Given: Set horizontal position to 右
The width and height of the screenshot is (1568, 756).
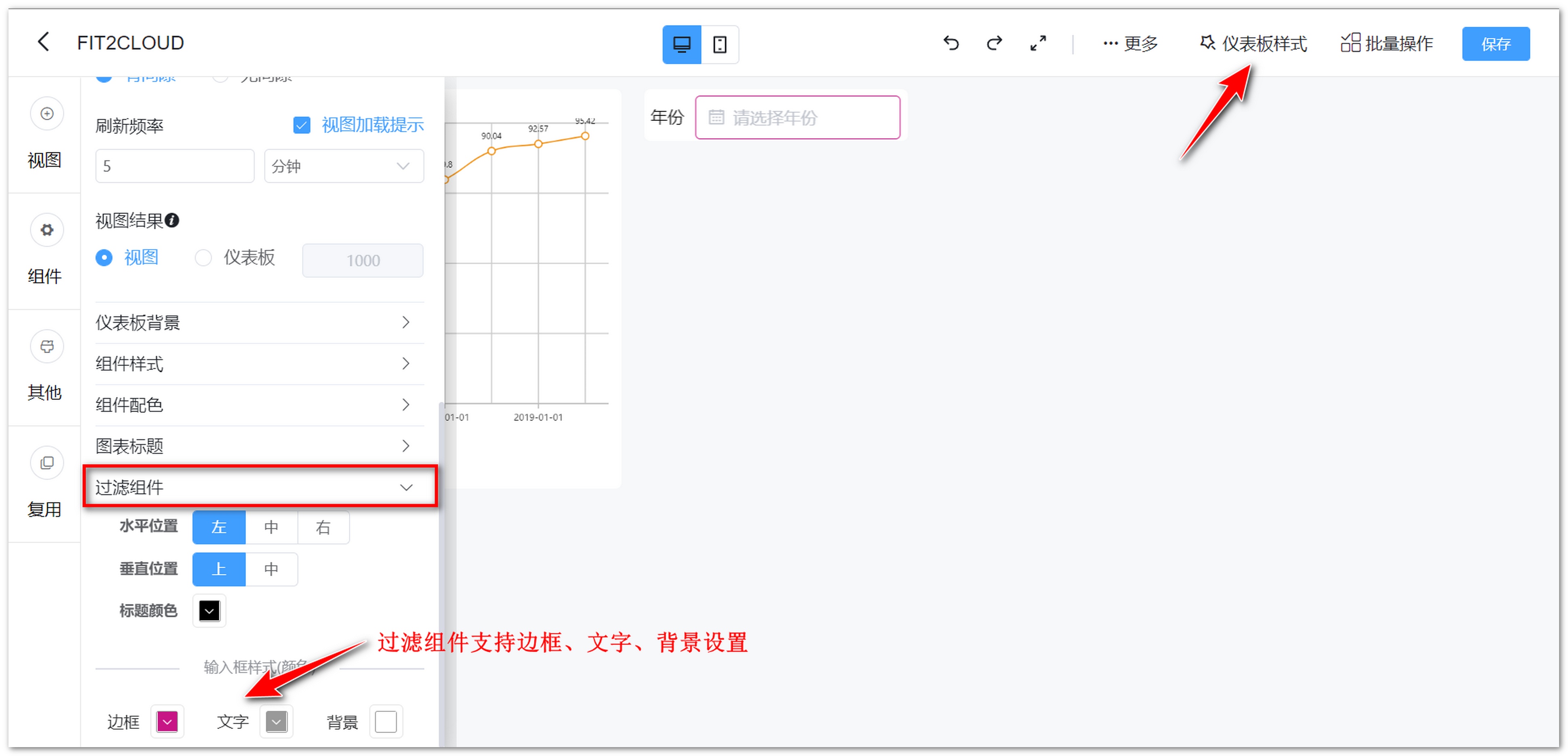Looking at the screenshot, I should click(323, 528).
